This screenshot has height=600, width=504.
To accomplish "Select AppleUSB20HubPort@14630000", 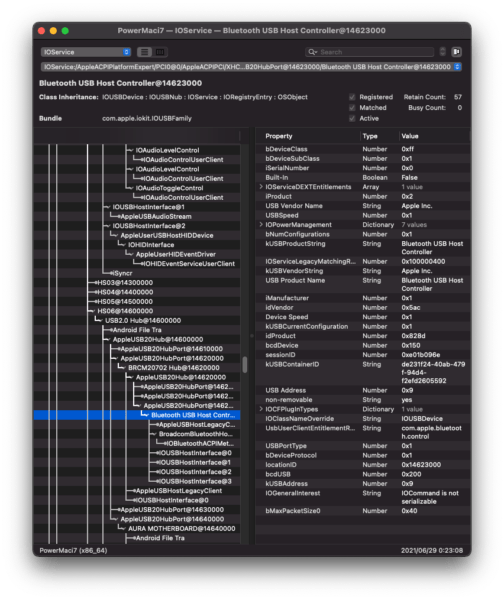I will (137, 510).
